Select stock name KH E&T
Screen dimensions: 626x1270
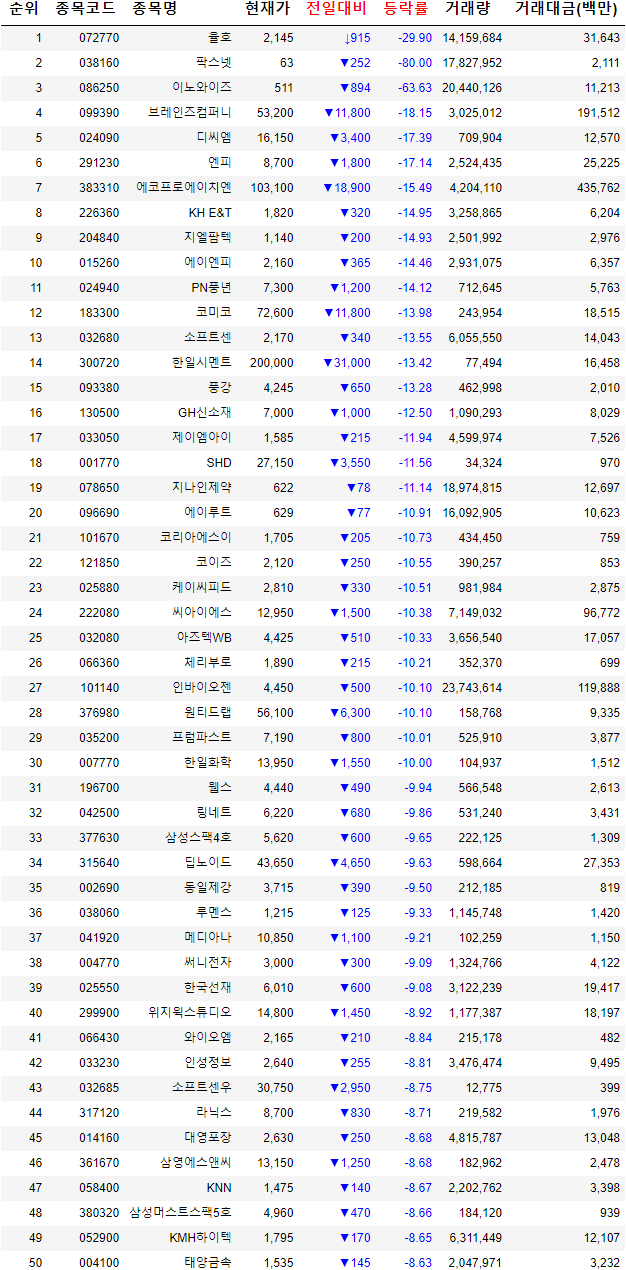pos(210,213)
